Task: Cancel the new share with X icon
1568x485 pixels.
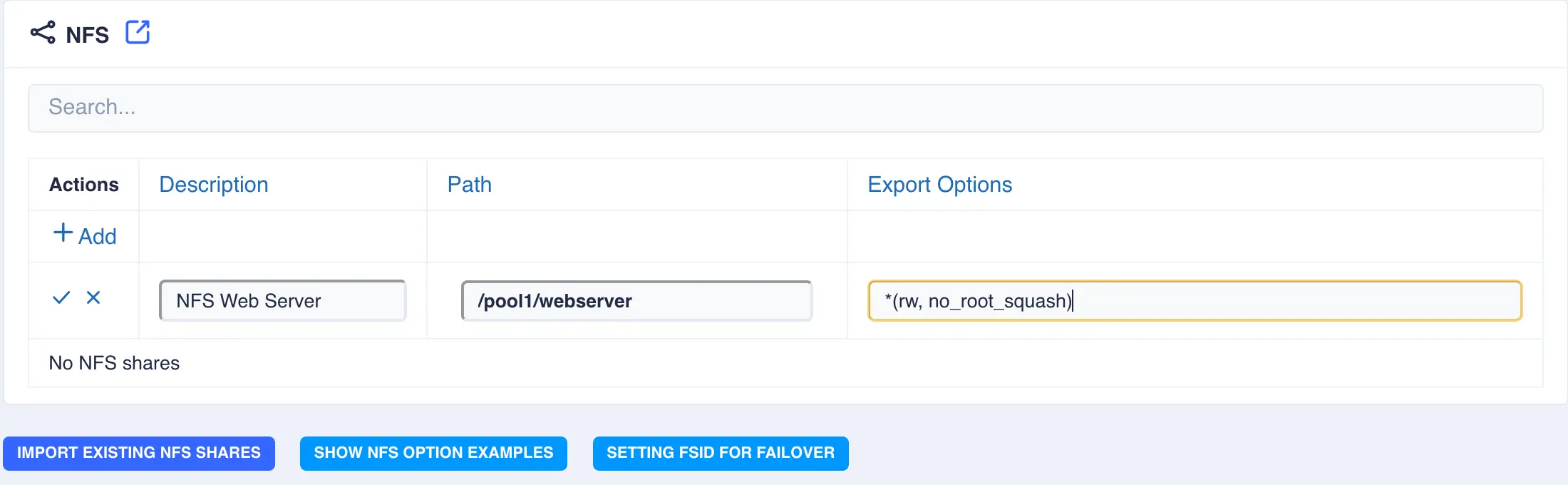Action: click(x=93, y=297)
